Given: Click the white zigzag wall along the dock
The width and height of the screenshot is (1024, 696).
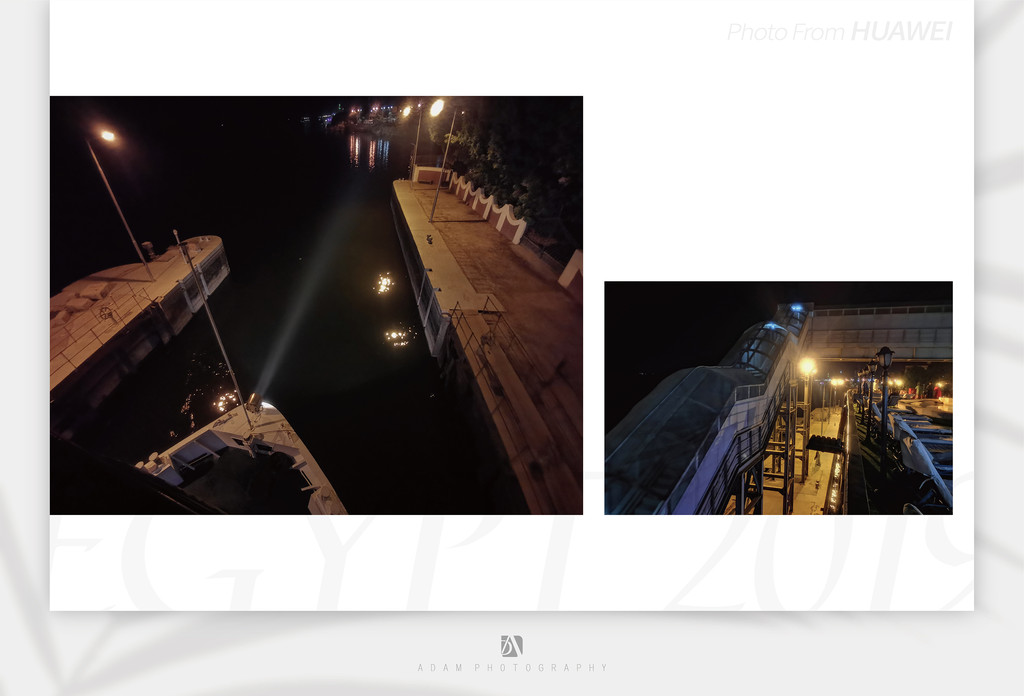Looking at the screenshot, I should pos(490,205).
